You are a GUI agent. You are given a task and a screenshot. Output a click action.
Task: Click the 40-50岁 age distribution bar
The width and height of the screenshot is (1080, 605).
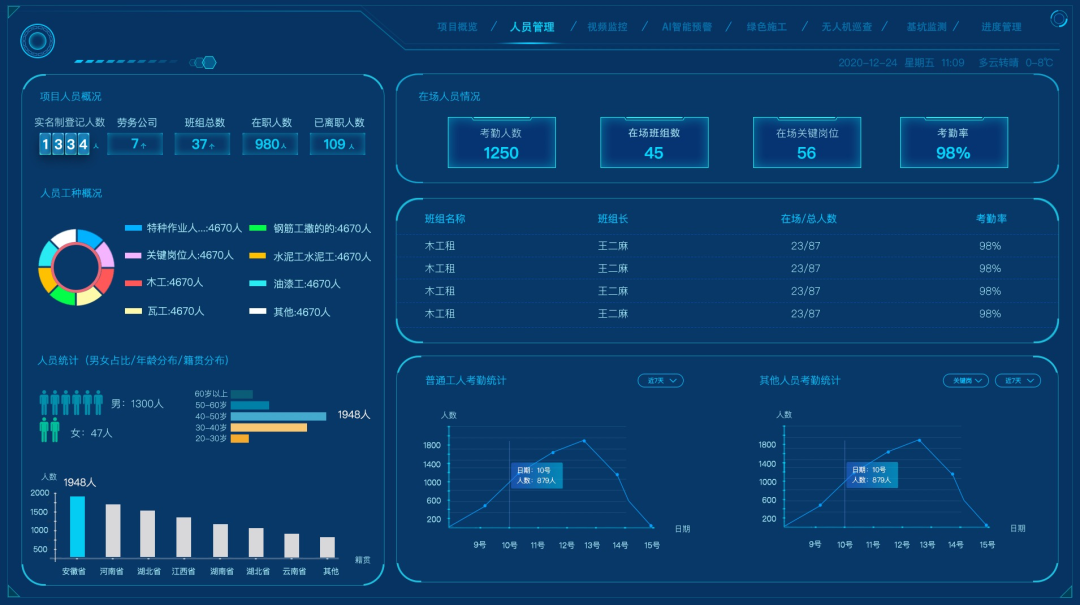click(278, 416)
